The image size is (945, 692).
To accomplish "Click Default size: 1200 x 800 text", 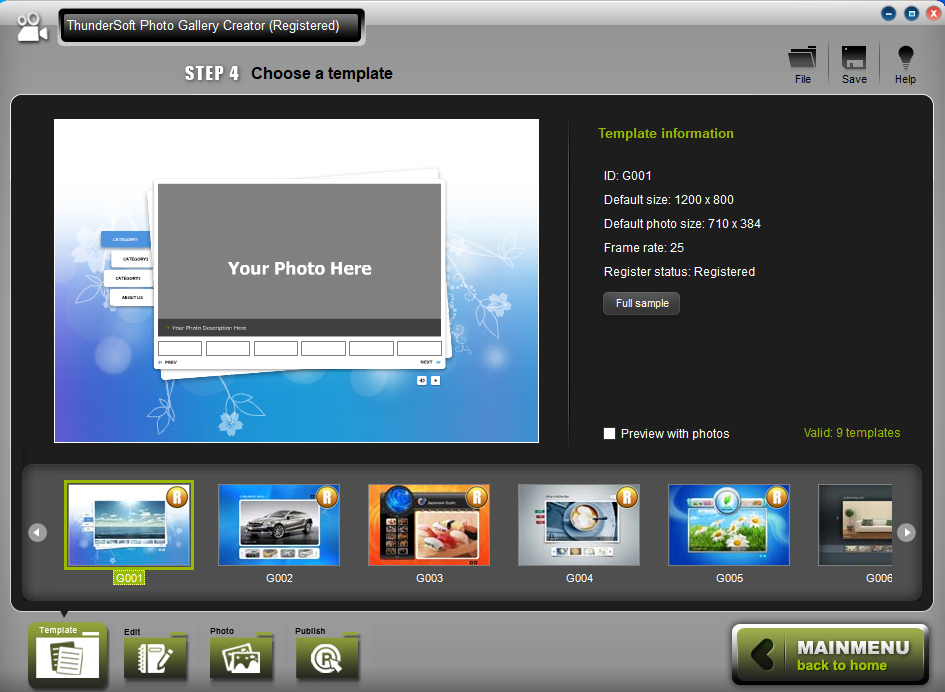I will [x=668, y=200].
